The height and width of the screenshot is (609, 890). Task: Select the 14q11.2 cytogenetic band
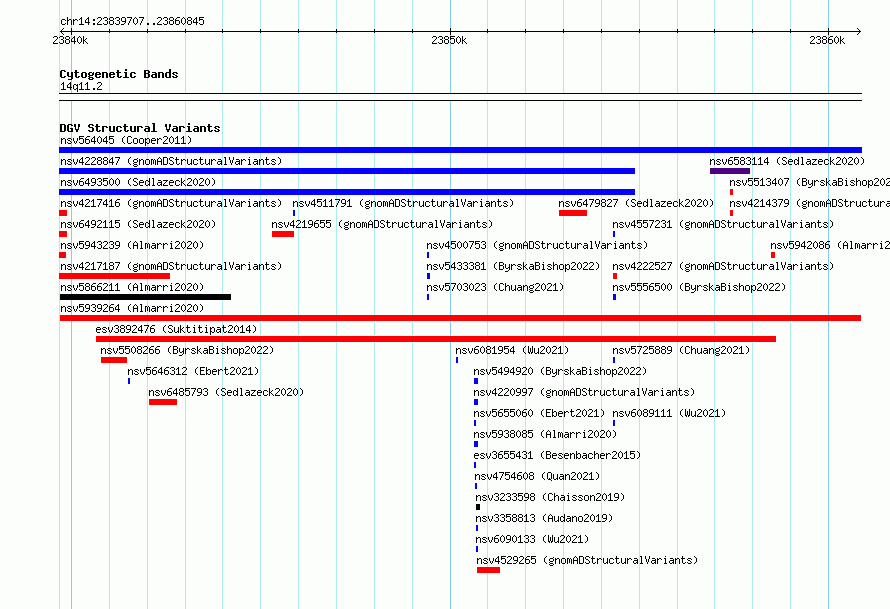click(460, 97)
